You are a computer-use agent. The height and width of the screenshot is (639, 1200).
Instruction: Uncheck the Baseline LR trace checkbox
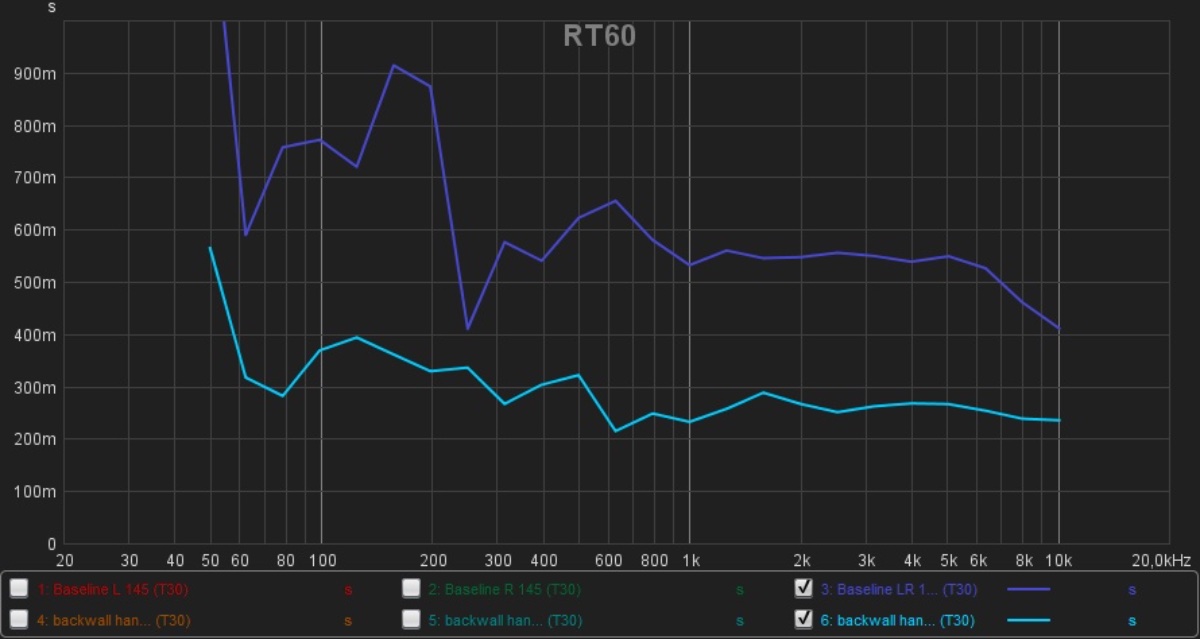click(x=803, y=589)
